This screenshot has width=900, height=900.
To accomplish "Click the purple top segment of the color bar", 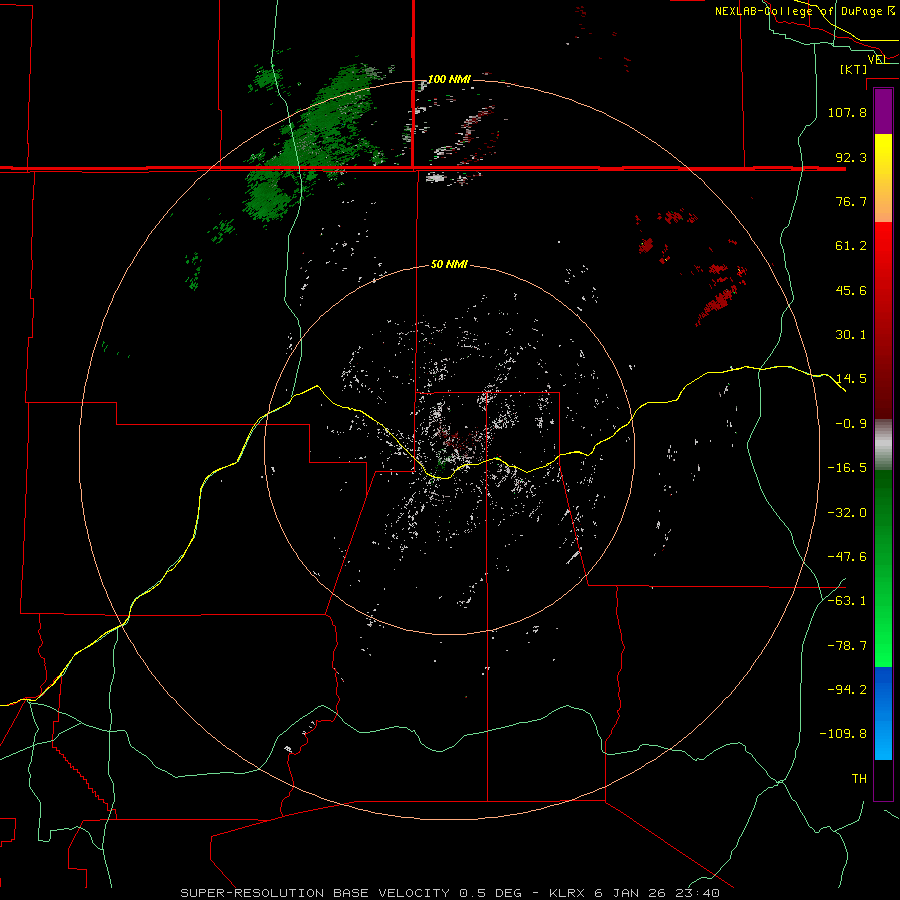I will coord(883,111).
